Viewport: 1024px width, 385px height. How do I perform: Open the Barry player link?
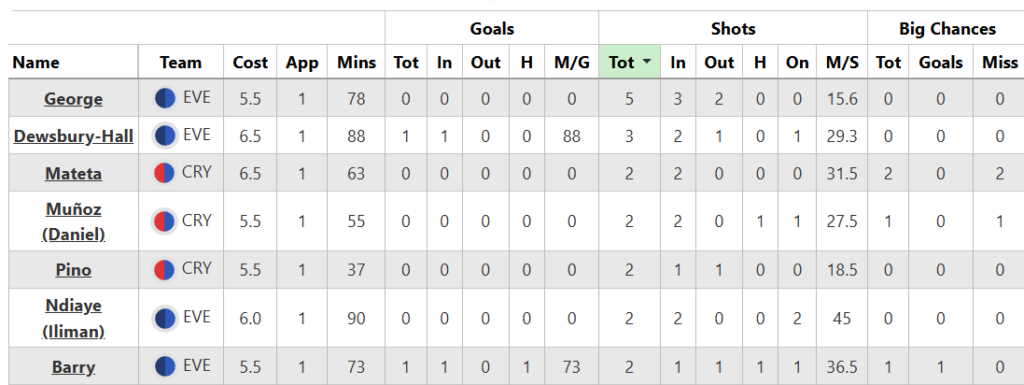point(73,367)
